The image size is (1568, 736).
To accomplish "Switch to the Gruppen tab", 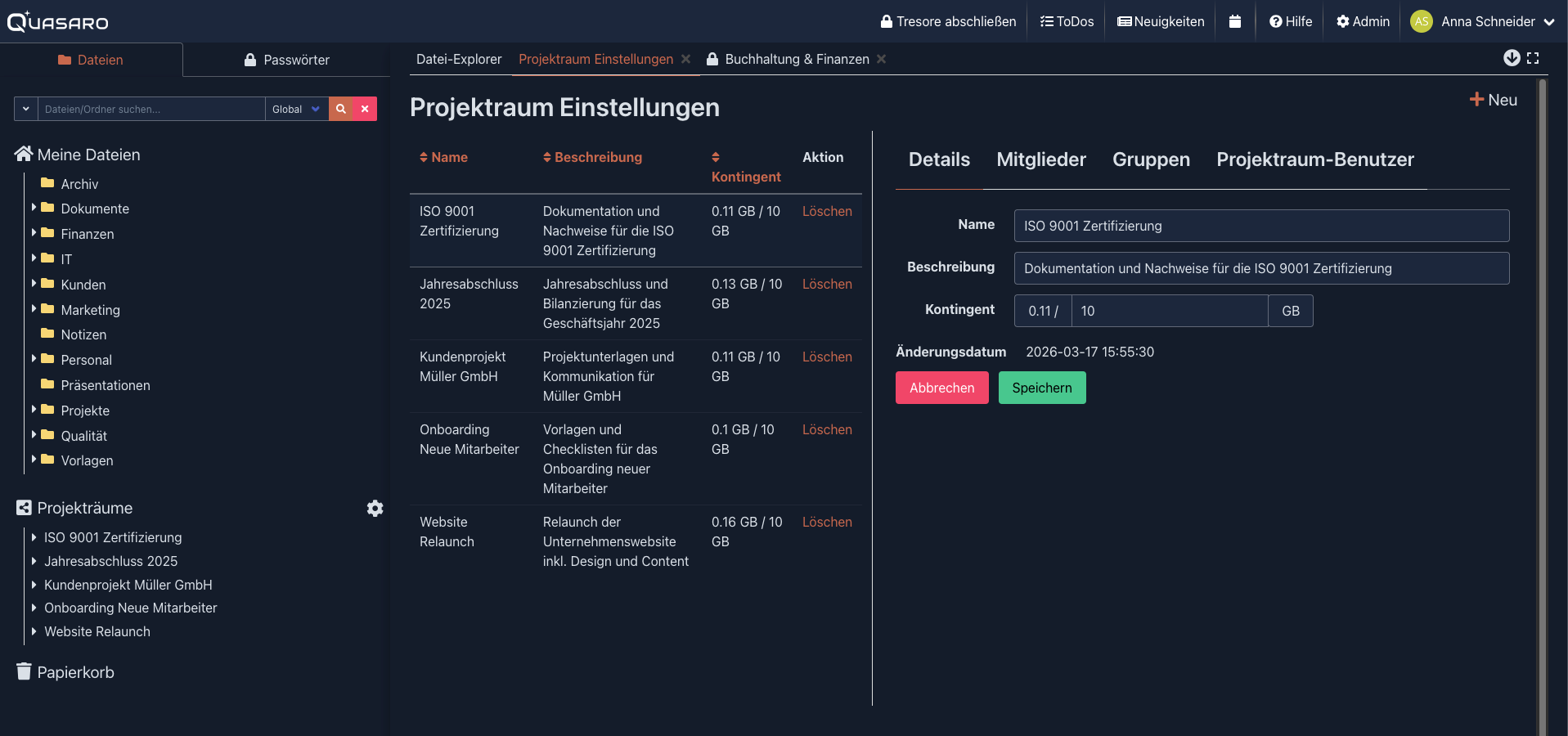I will (1151, 159).
